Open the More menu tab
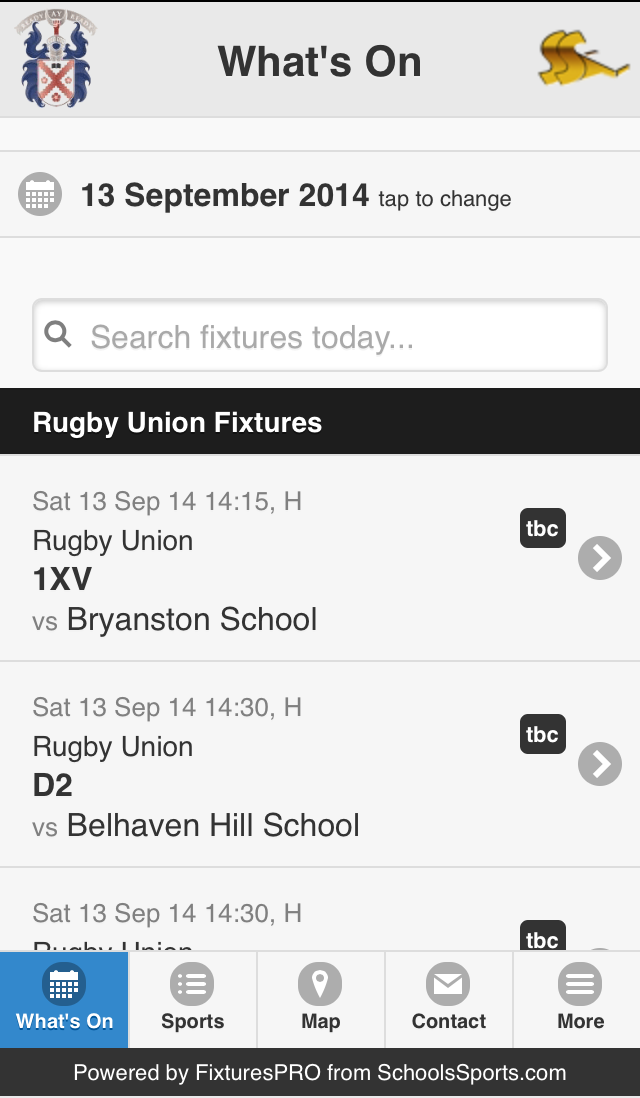The height and width of the screenshot is (1098, 640). tap(580, 999)
